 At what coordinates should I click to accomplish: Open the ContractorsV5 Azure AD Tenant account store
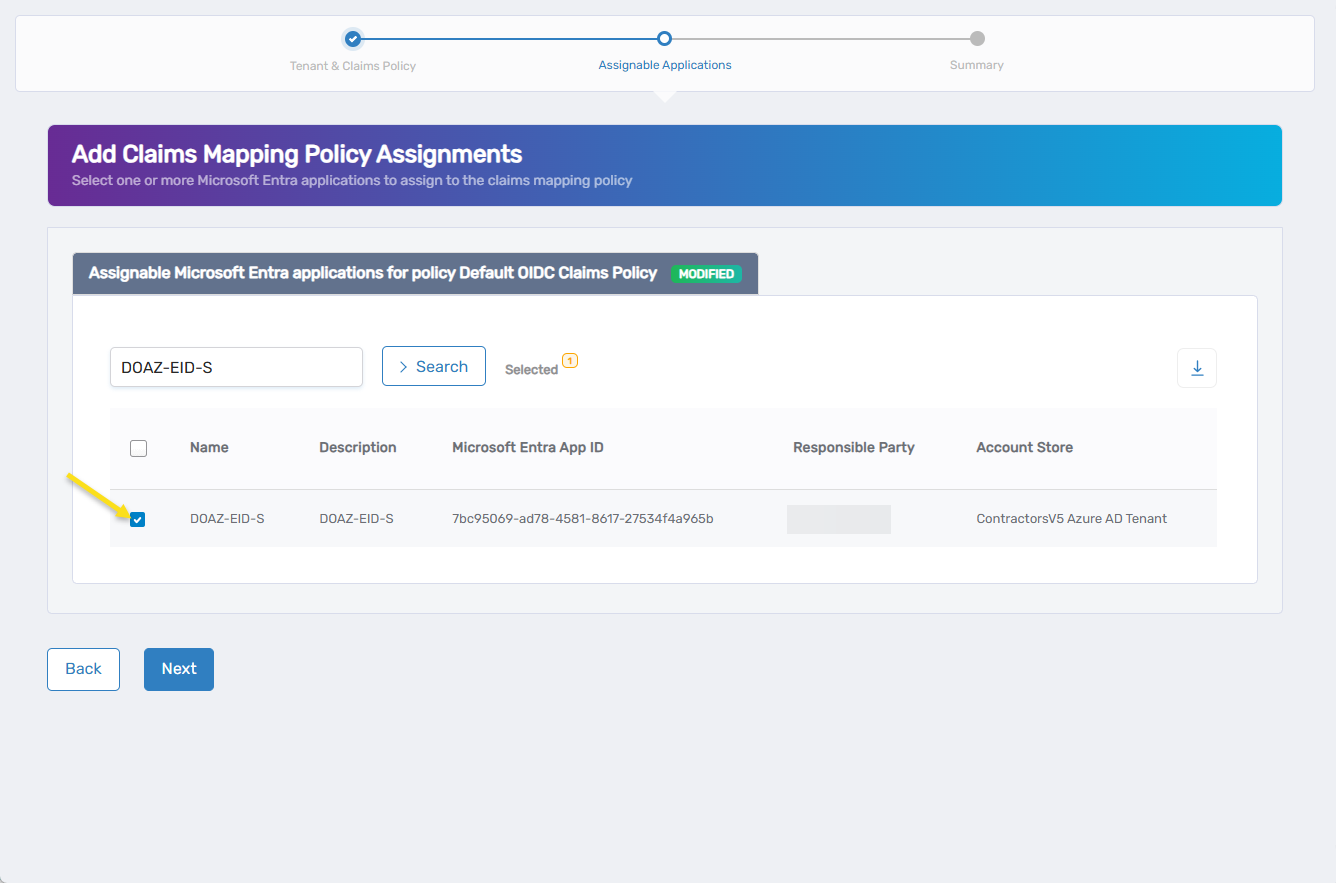tap(1071, 519)
